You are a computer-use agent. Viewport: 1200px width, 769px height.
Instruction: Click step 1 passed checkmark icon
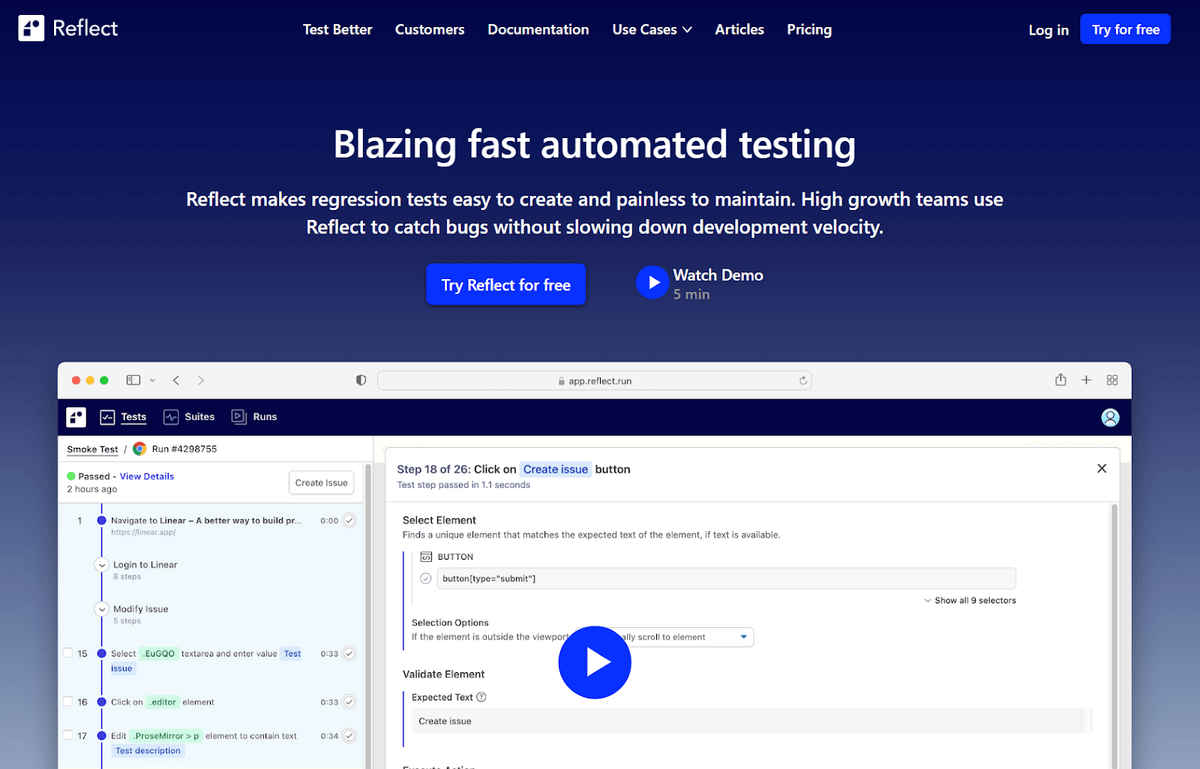pyautogui.click(x=349, y=520)
